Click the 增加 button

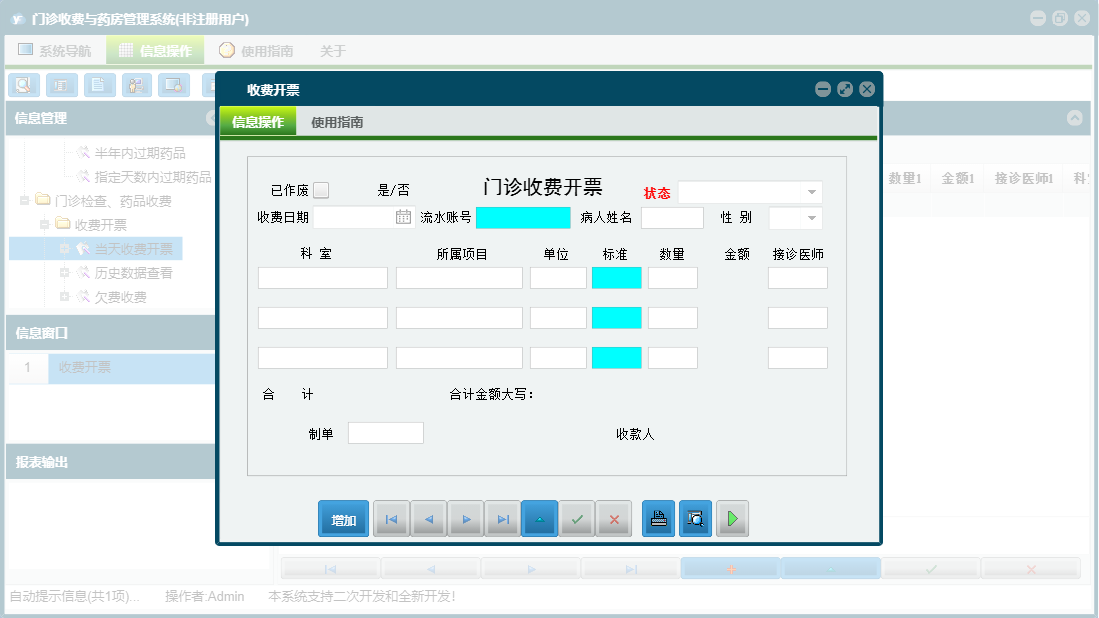coord(343,519)
